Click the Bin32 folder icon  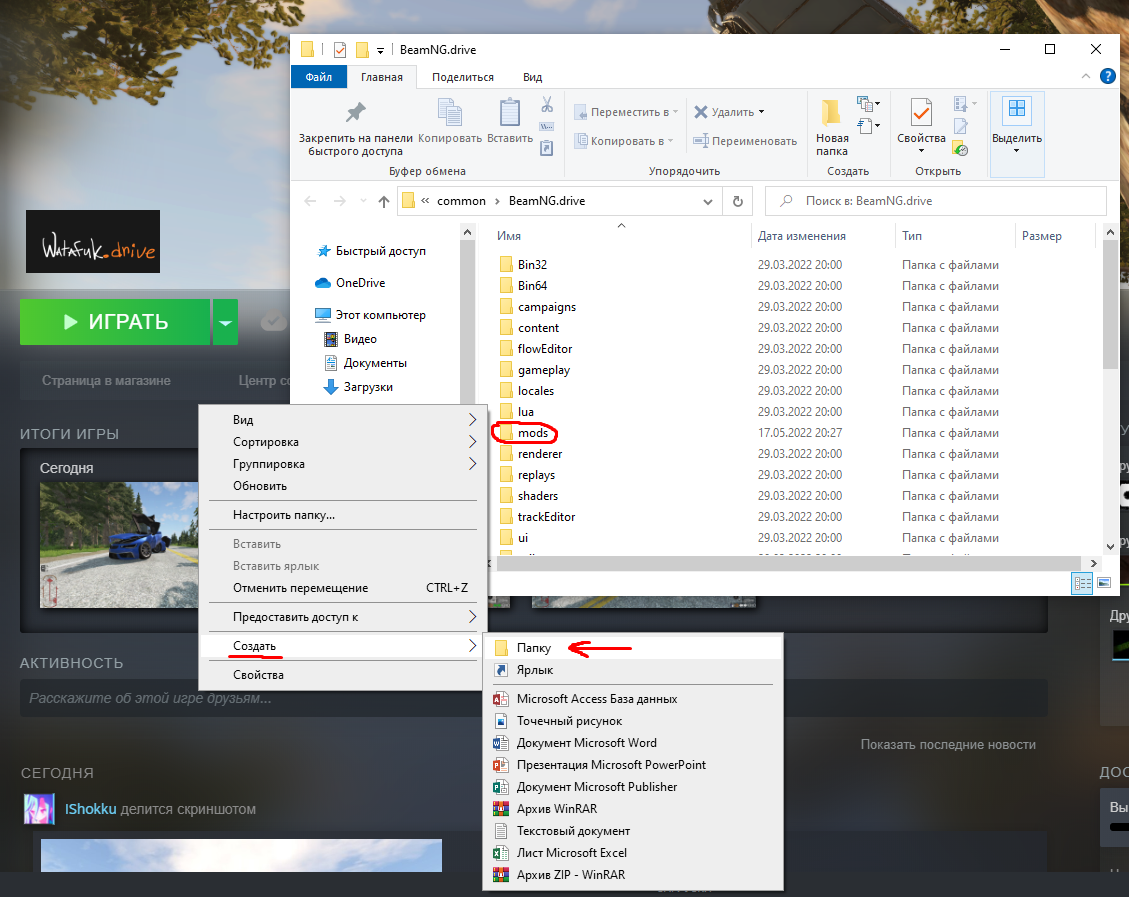coord(506,264)
